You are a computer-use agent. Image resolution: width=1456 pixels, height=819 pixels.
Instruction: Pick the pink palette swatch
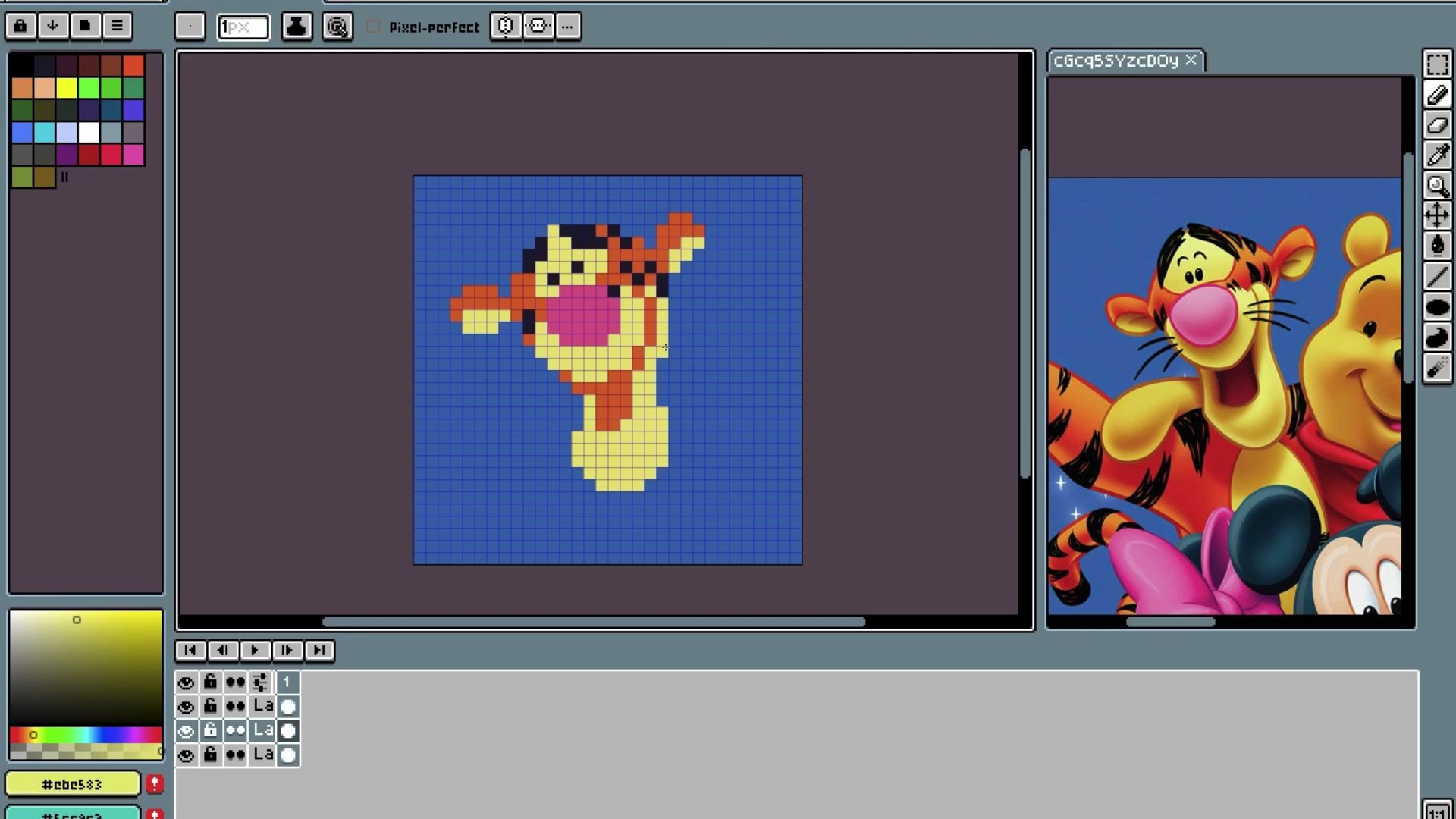click(133, 155)
